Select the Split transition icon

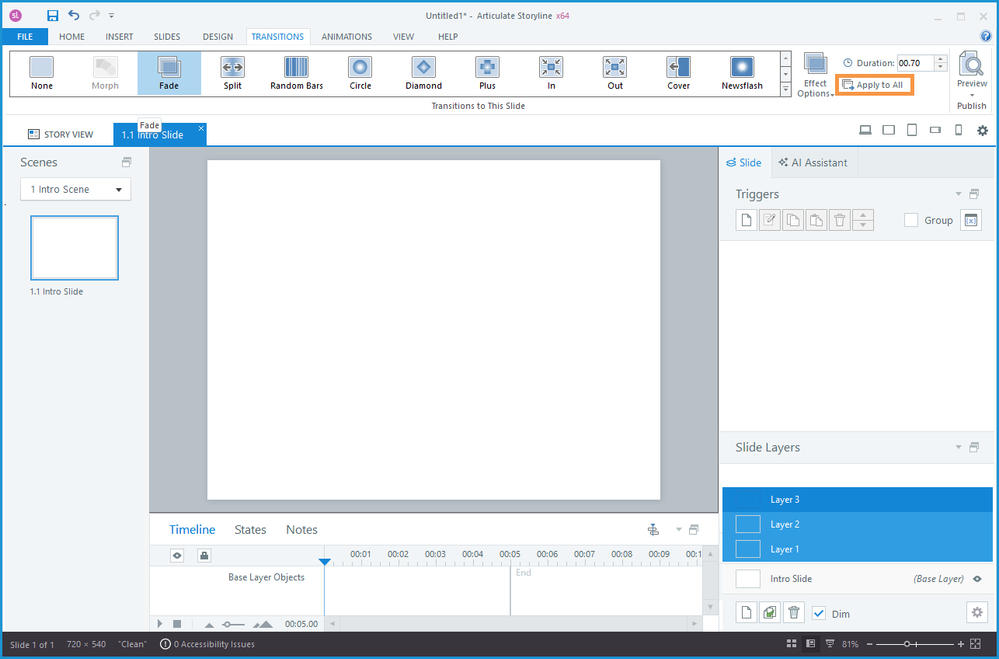pos(232,68)
